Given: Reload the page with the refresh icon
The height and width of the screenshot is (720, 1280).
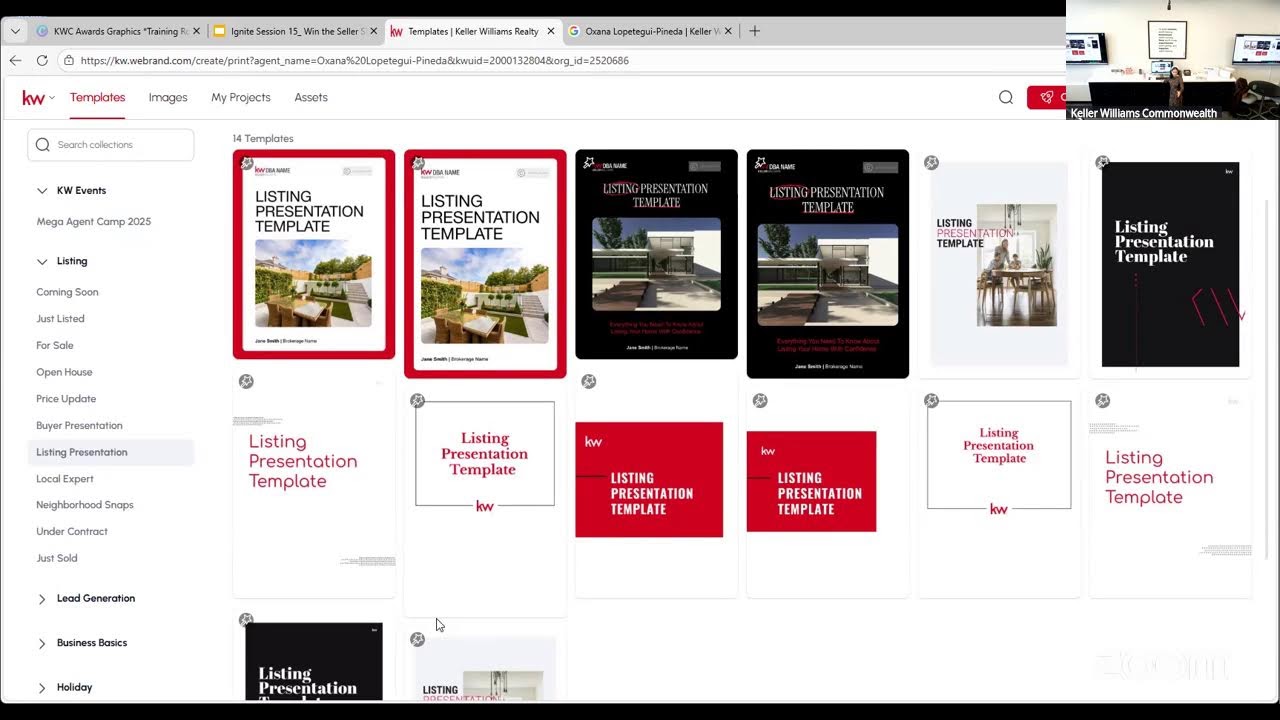Looking at the screenshot, I should point(42,60).
